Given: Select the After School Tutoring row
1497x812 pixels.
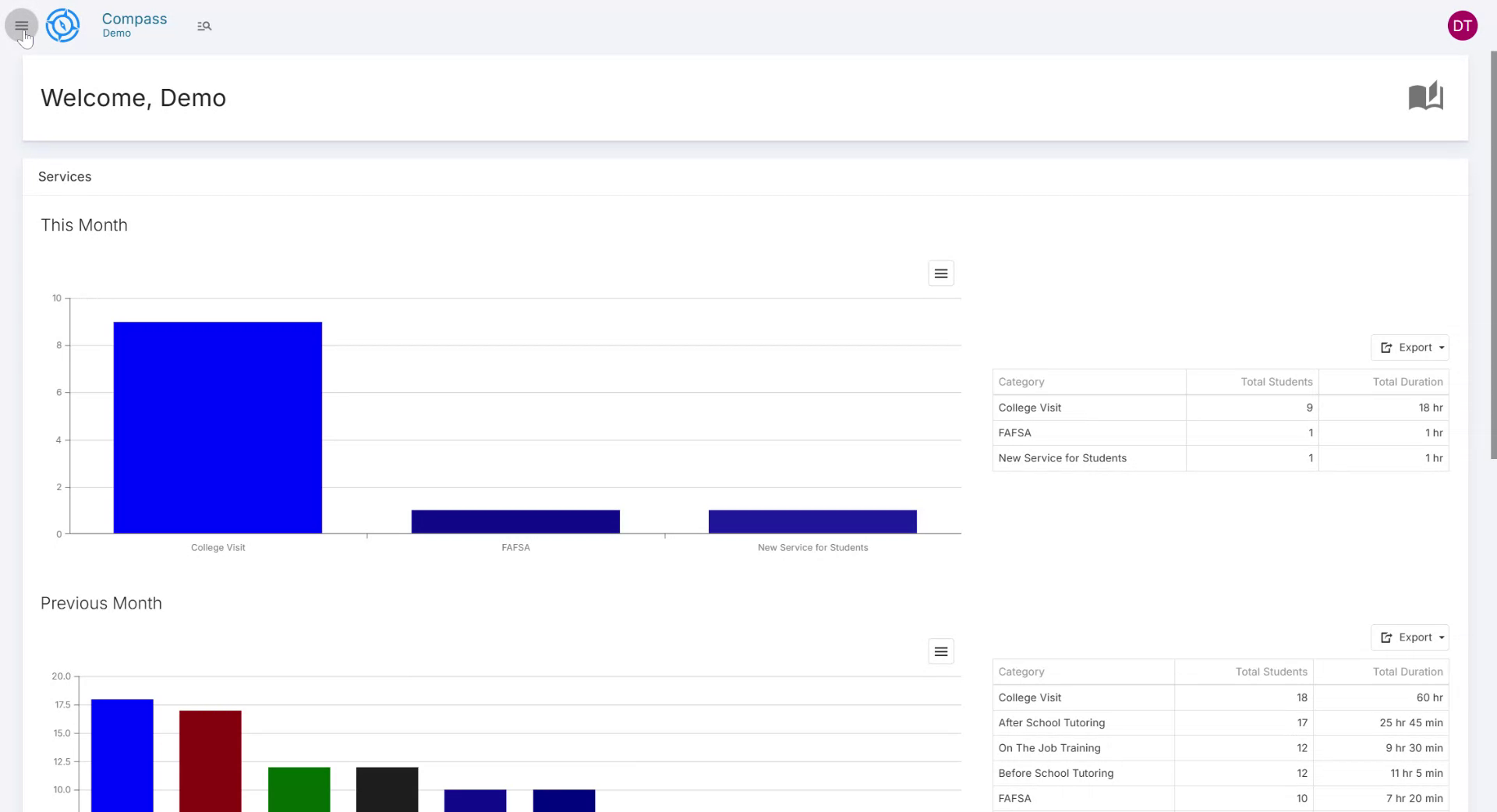Looking at the screenshot, I should [x=1051, y=722].
